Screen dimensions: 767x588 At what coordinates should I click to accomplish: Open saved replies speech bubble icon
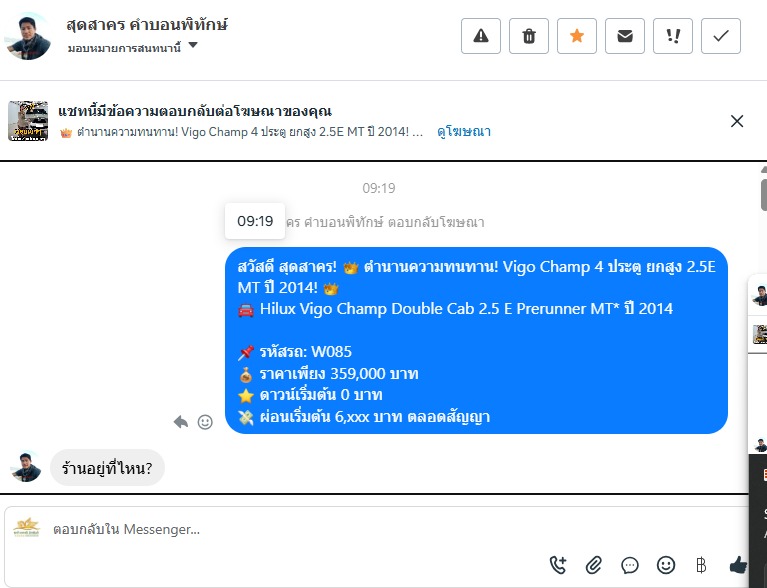pos(630,565)
